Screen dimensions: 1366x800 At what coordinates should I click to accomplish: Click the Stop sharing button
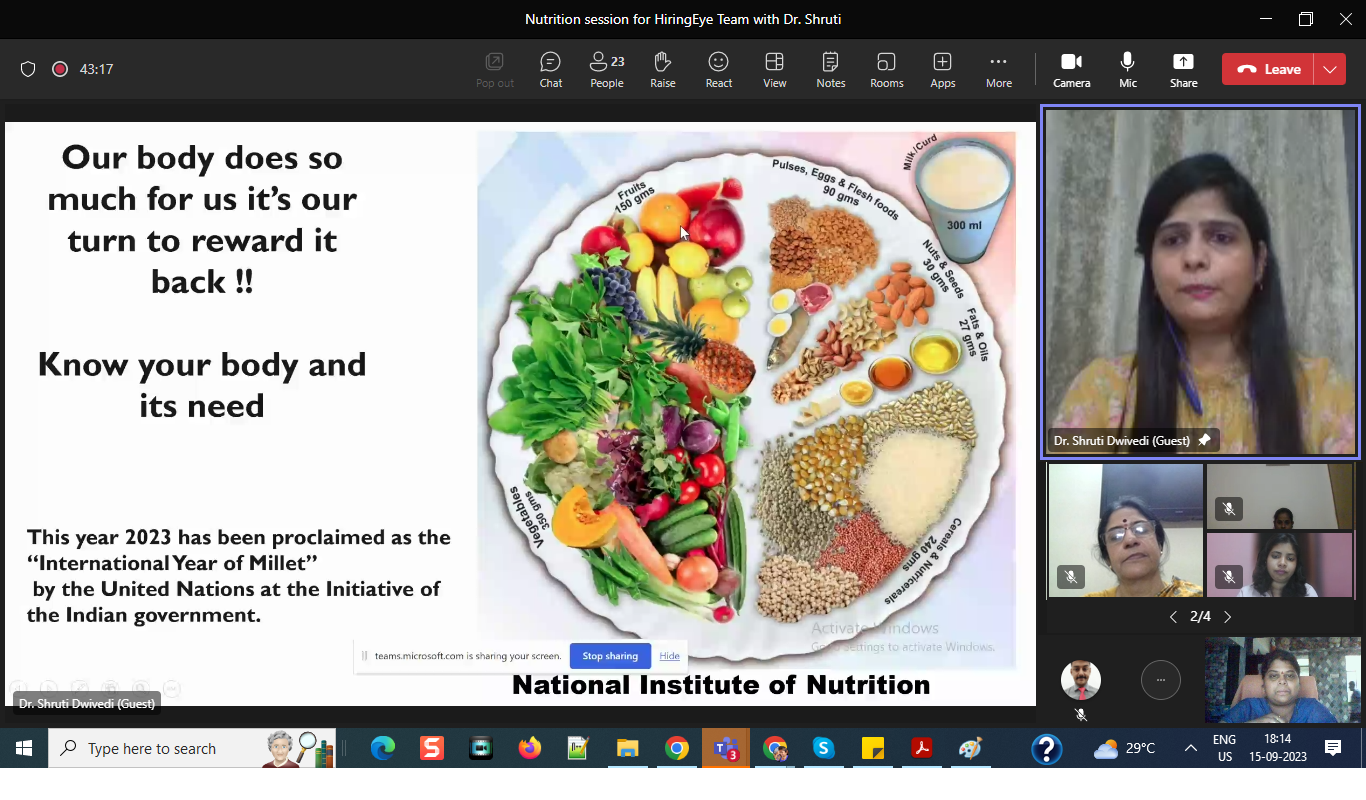coord(610,656)
